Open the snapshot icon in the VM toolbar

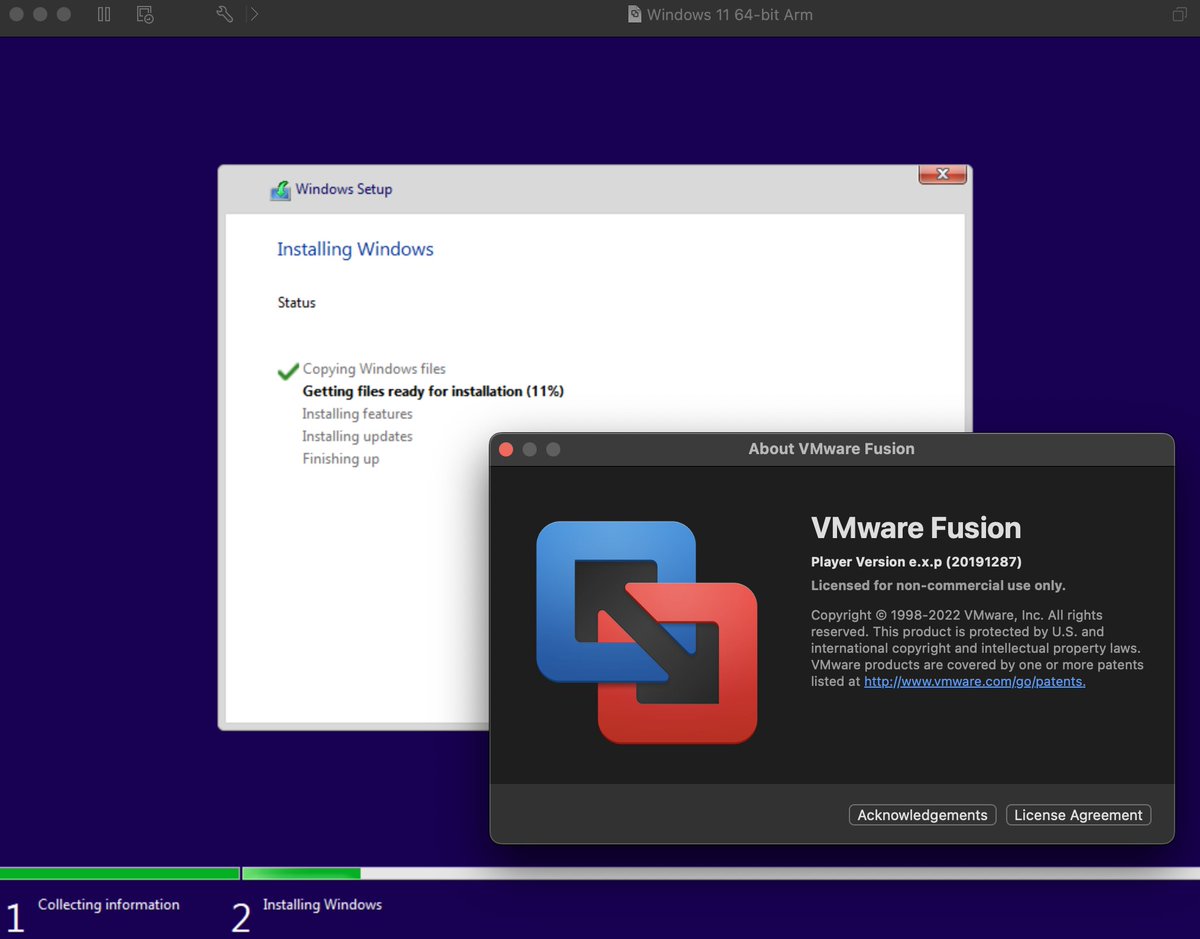pos(145,14)
